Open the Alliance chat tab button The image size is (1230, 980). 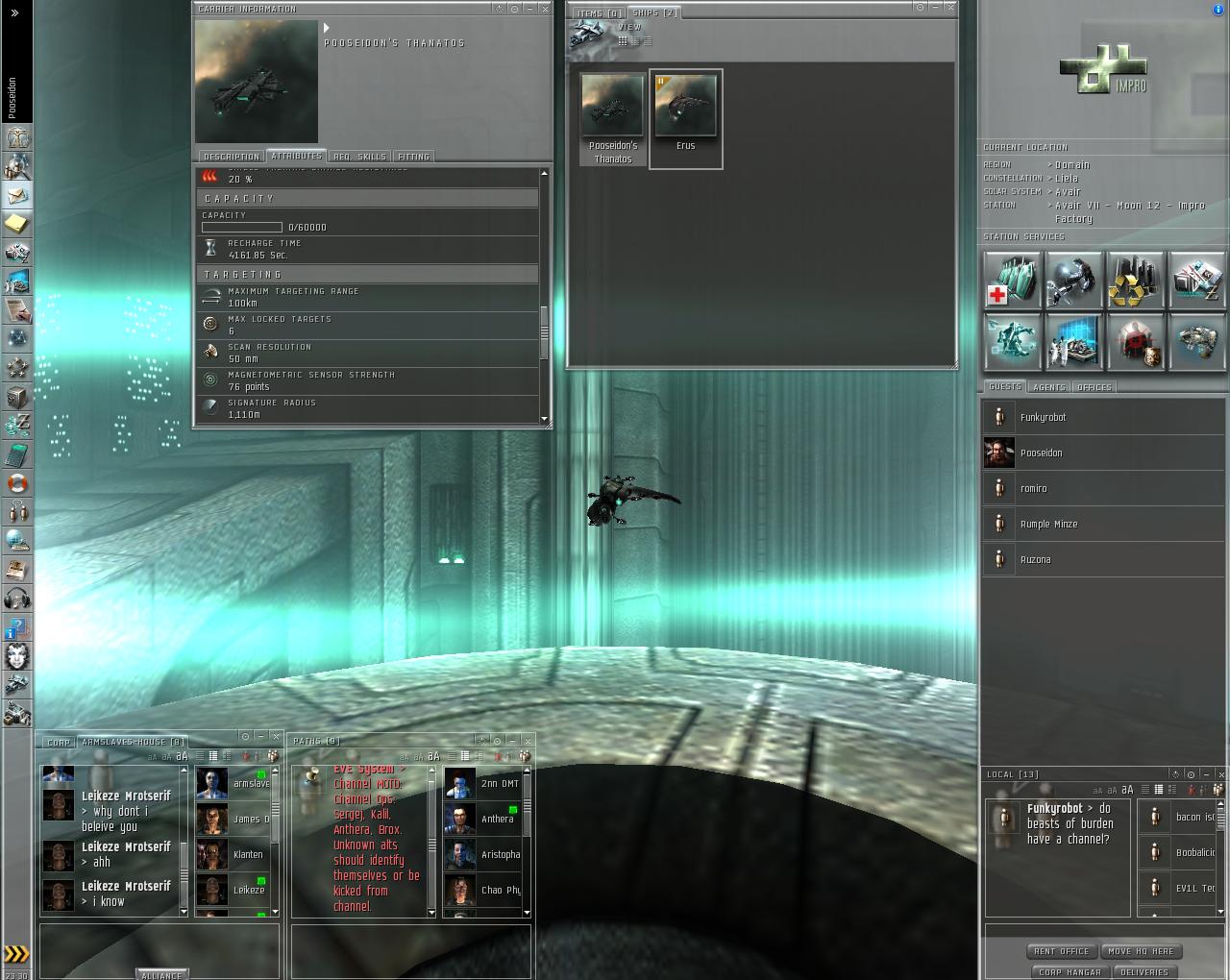coord(161,975)
